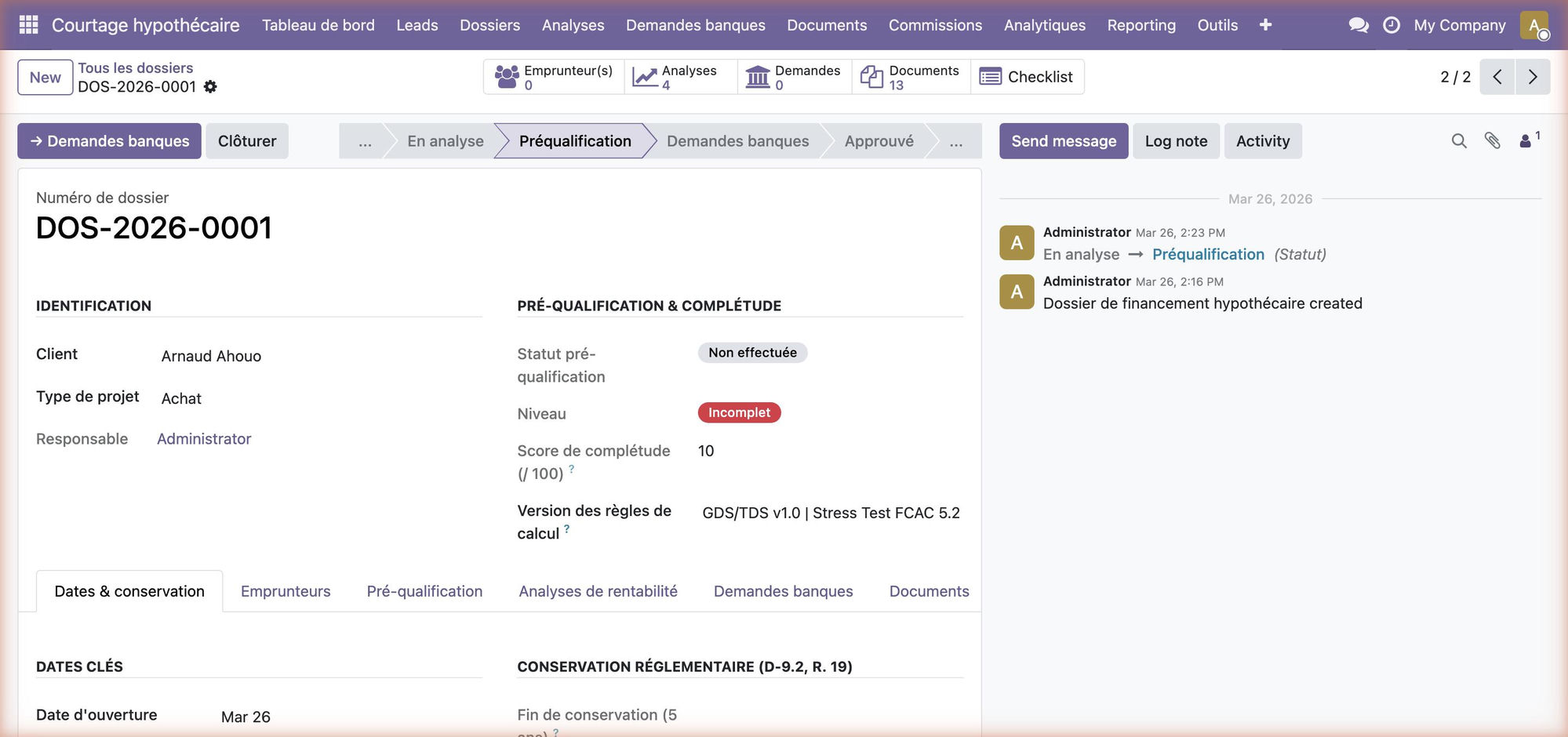Open the conversations chat icon
Viewport: 1568px width, 737px height.
point(1359,25)
